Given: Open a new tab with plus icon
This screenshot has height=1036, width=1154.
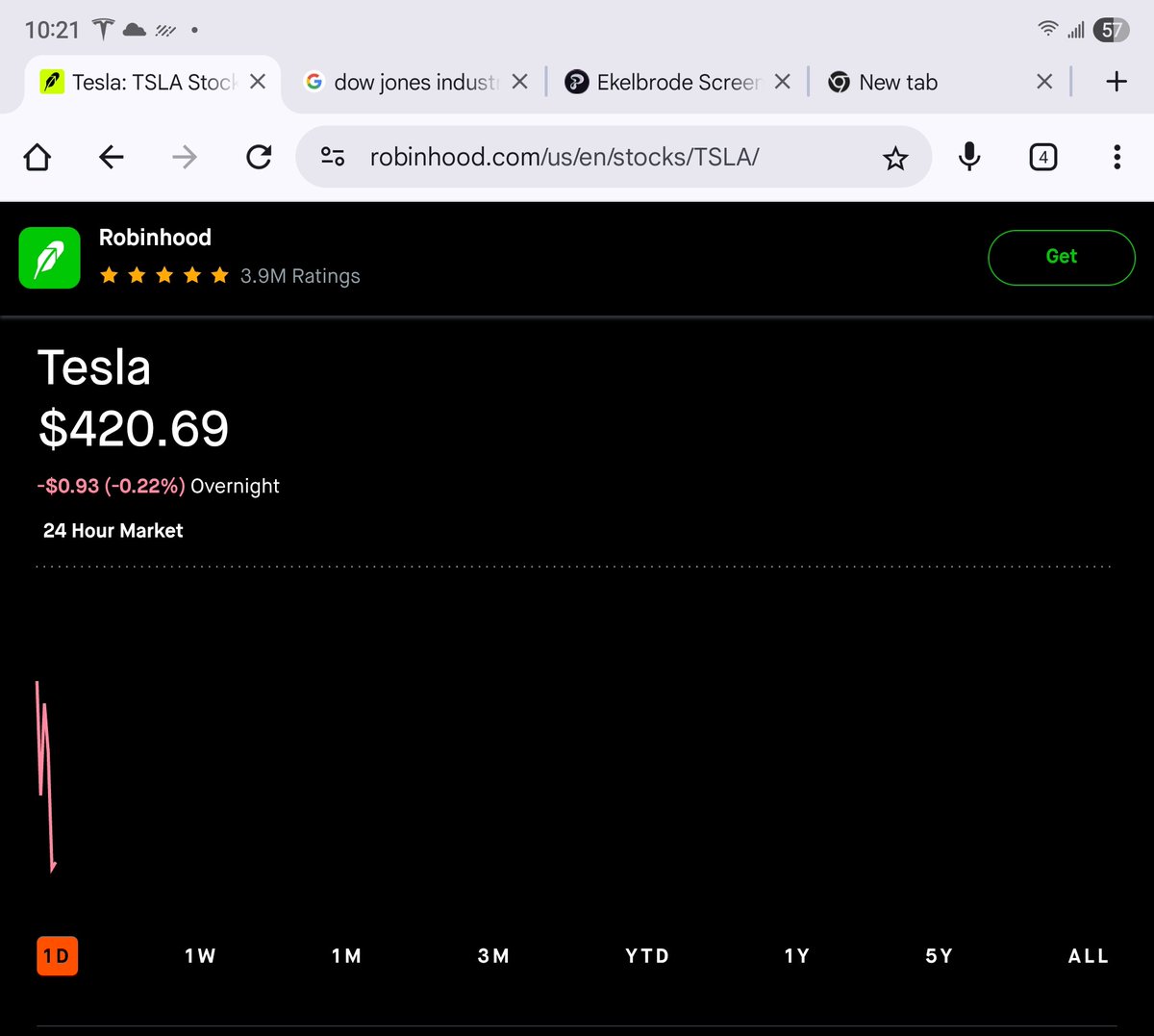Looking at the screenshot, I should [x=1116, y=82].
